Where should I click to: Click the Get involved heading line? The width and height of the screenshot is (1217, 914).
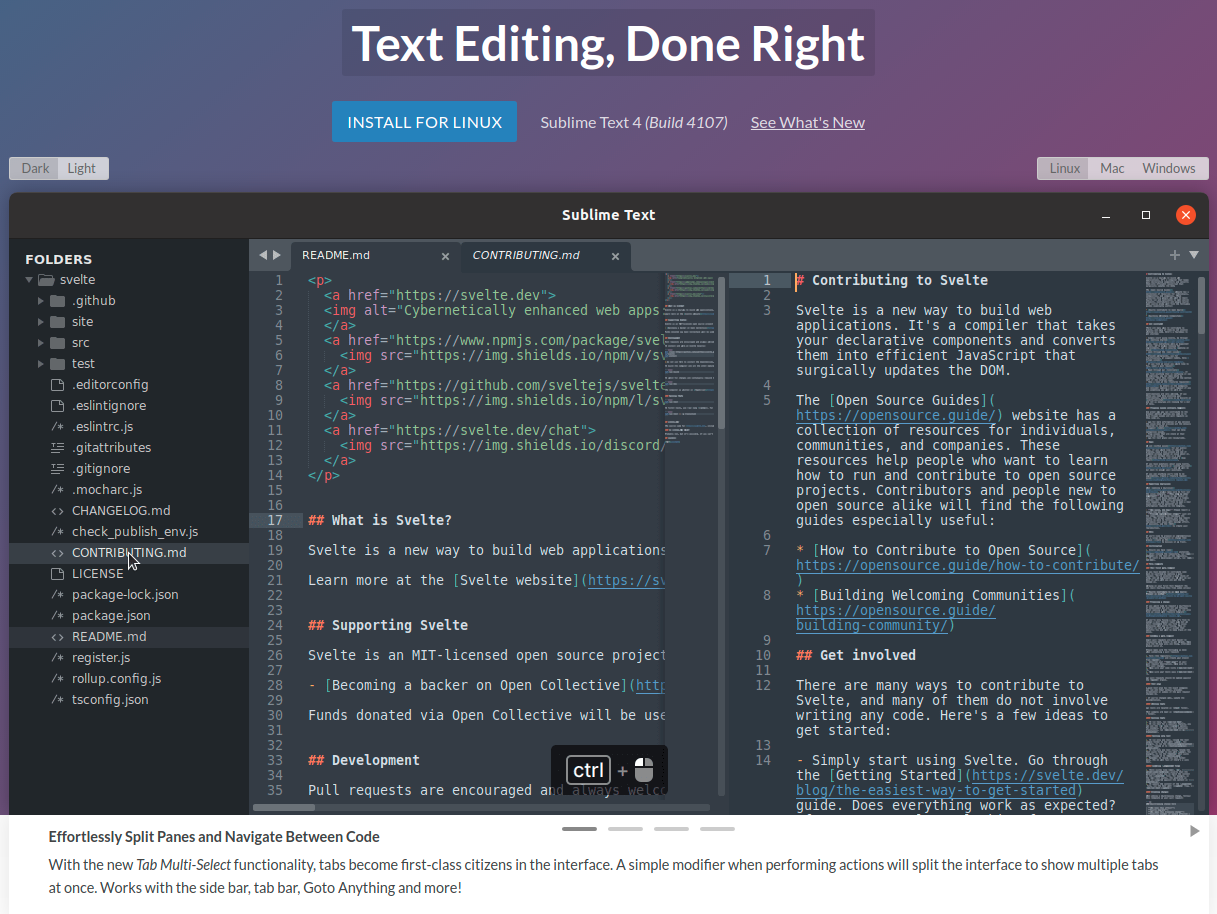pos(856,655)
